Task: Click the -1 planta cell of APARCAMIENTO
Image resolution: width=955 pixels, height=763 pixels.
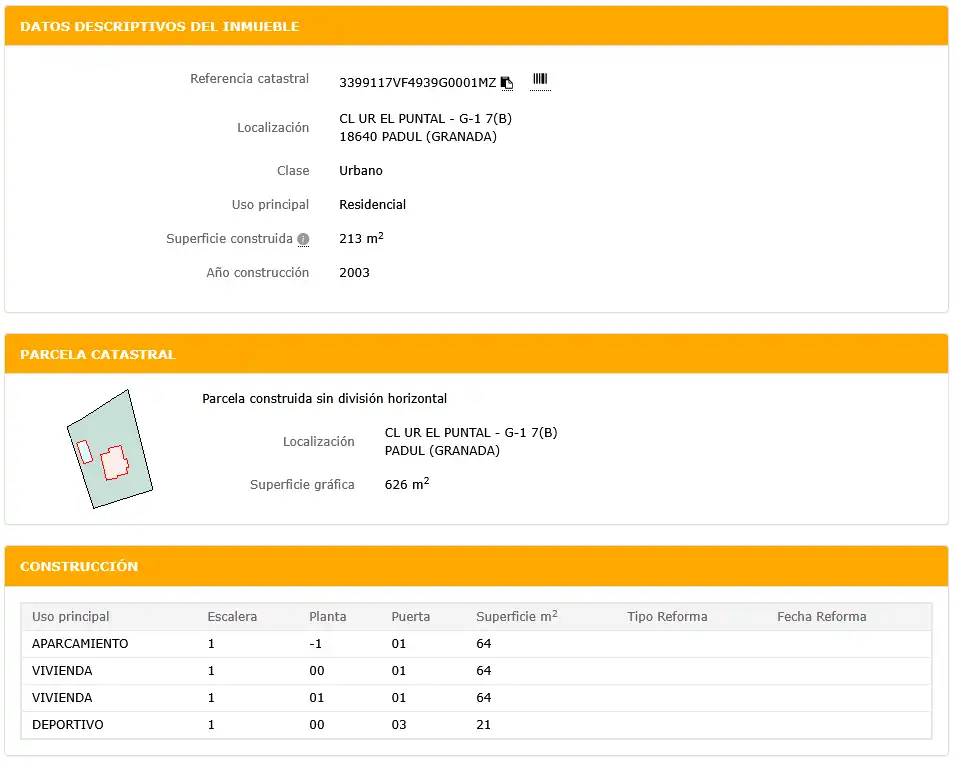Action: (x=315, y=644)
